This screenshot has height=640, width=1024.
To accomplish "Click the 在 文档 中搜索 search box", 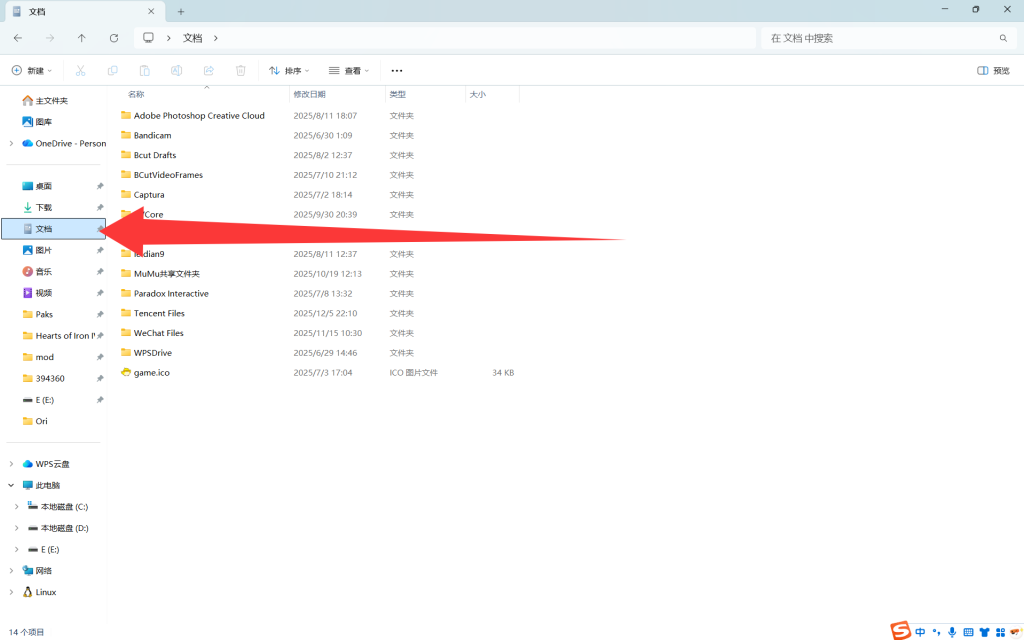I will pos(880,38).
